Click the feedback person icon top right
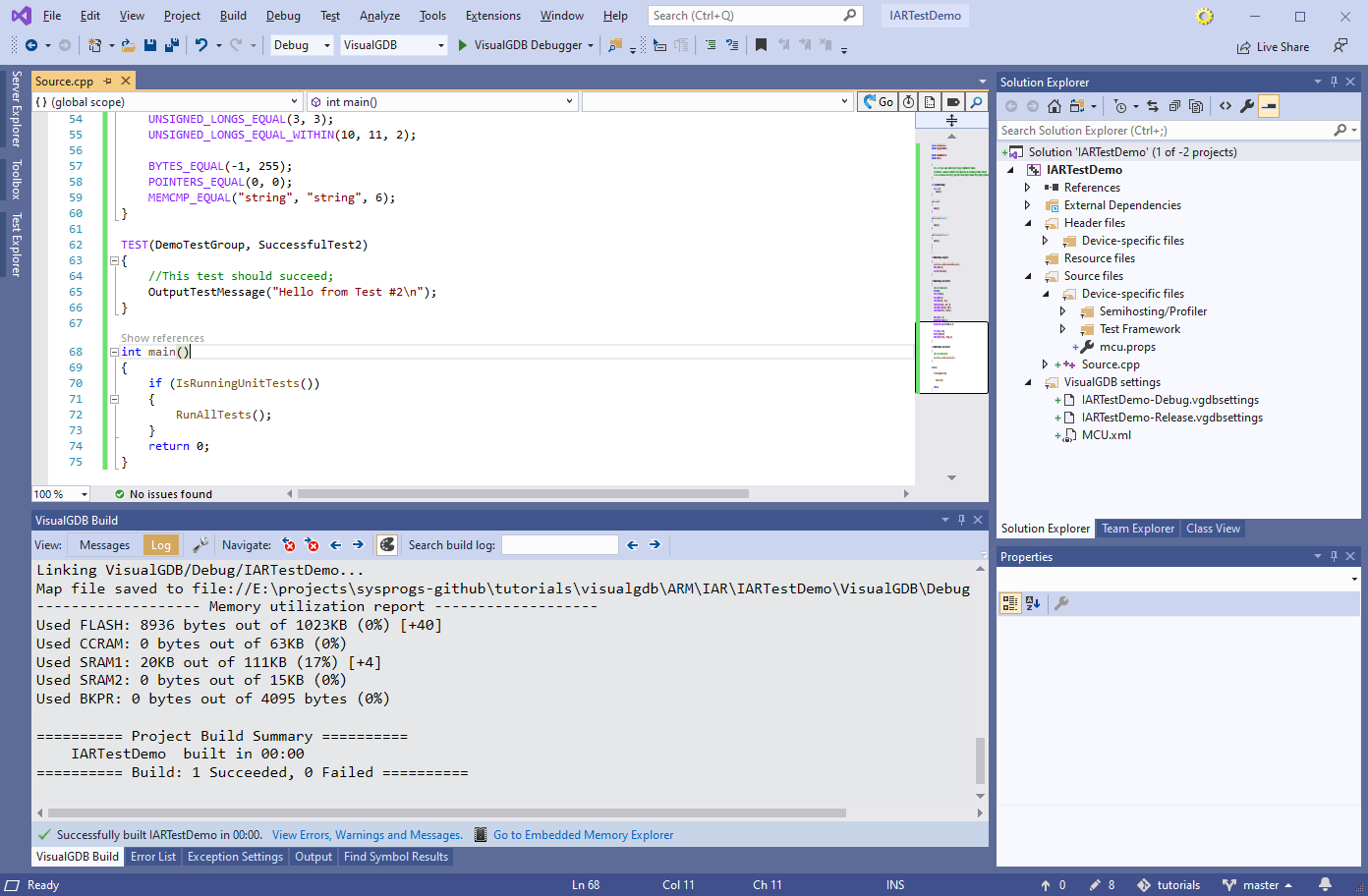This screenshot has height=896, width=1368. click(x=1340, y=46)
